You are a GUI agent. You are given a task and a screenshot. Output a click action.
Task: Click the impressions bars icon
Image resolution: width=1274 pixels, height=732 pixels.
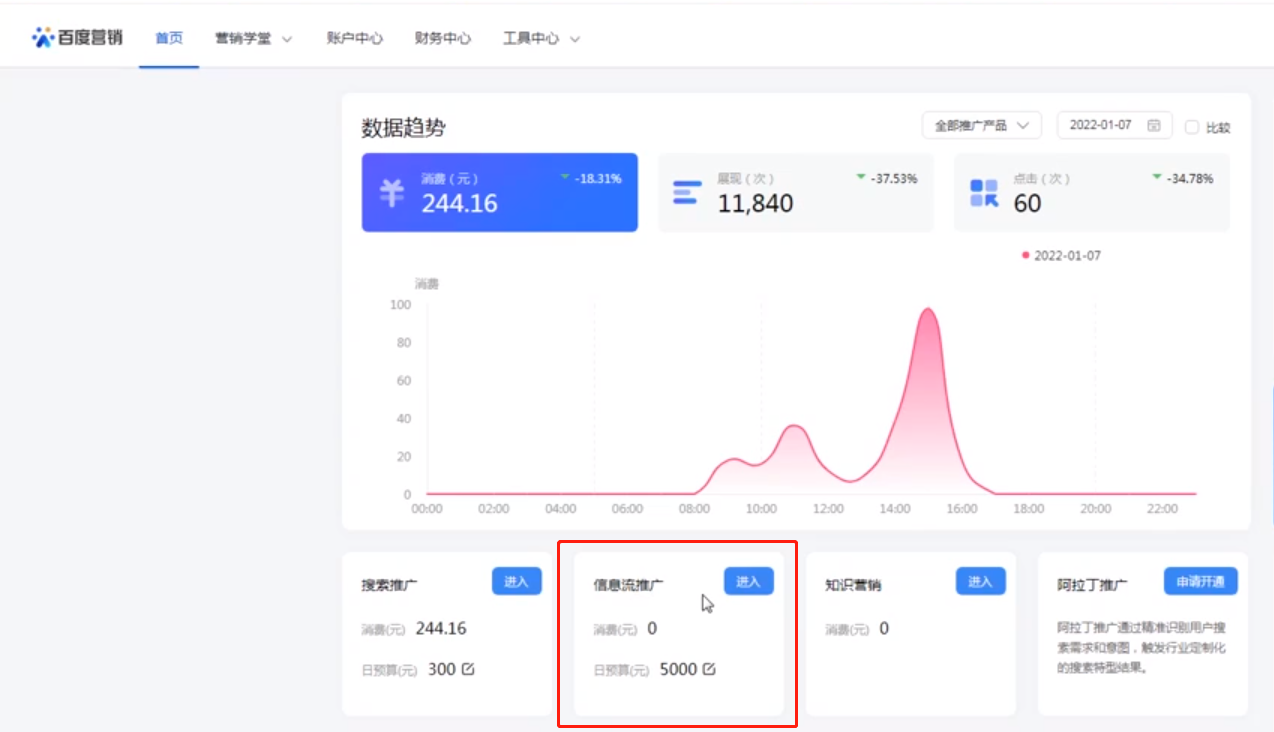tap(686, 192)
